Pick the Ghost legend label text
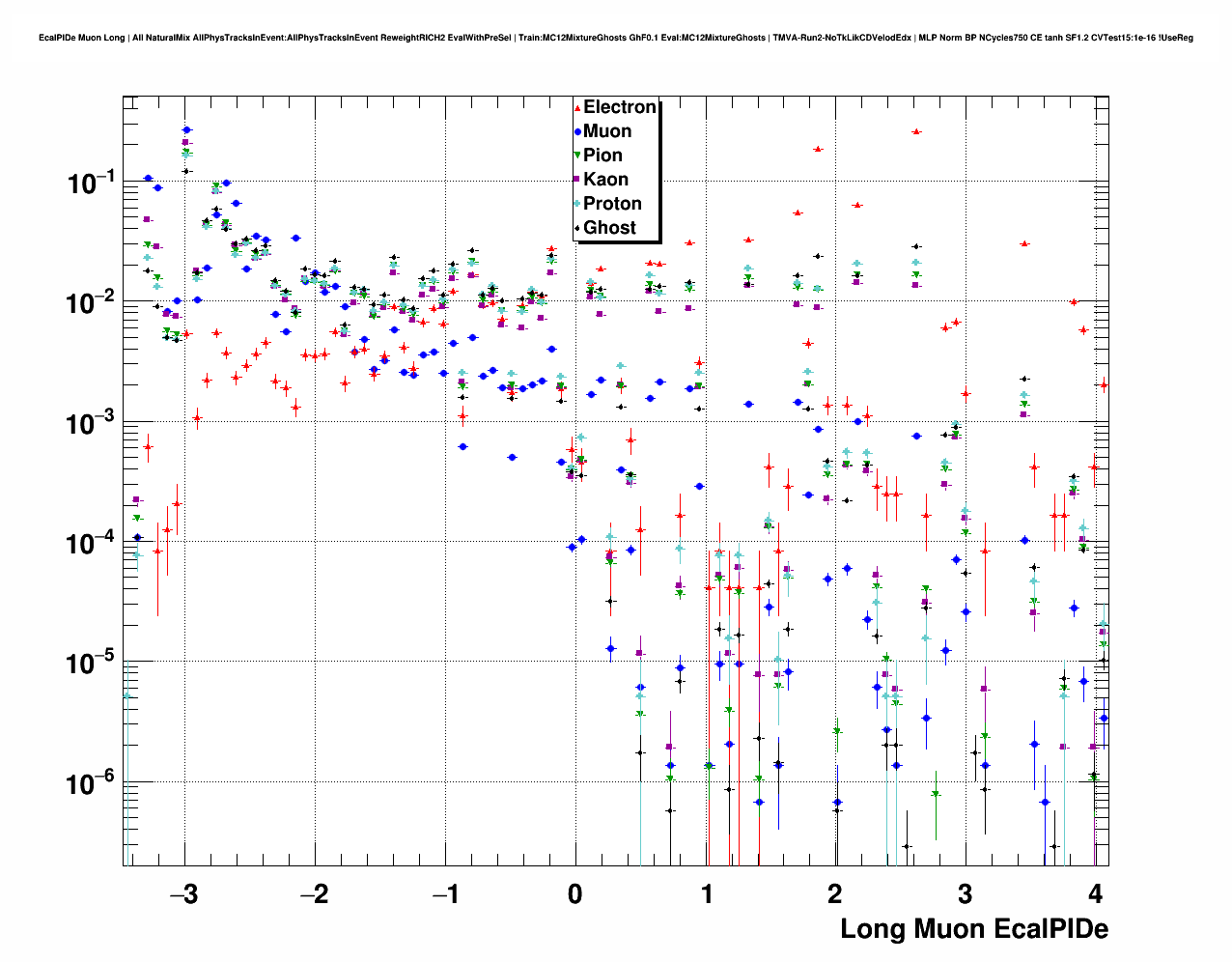This screenshot has height=962, width=1232. point(609,228)
